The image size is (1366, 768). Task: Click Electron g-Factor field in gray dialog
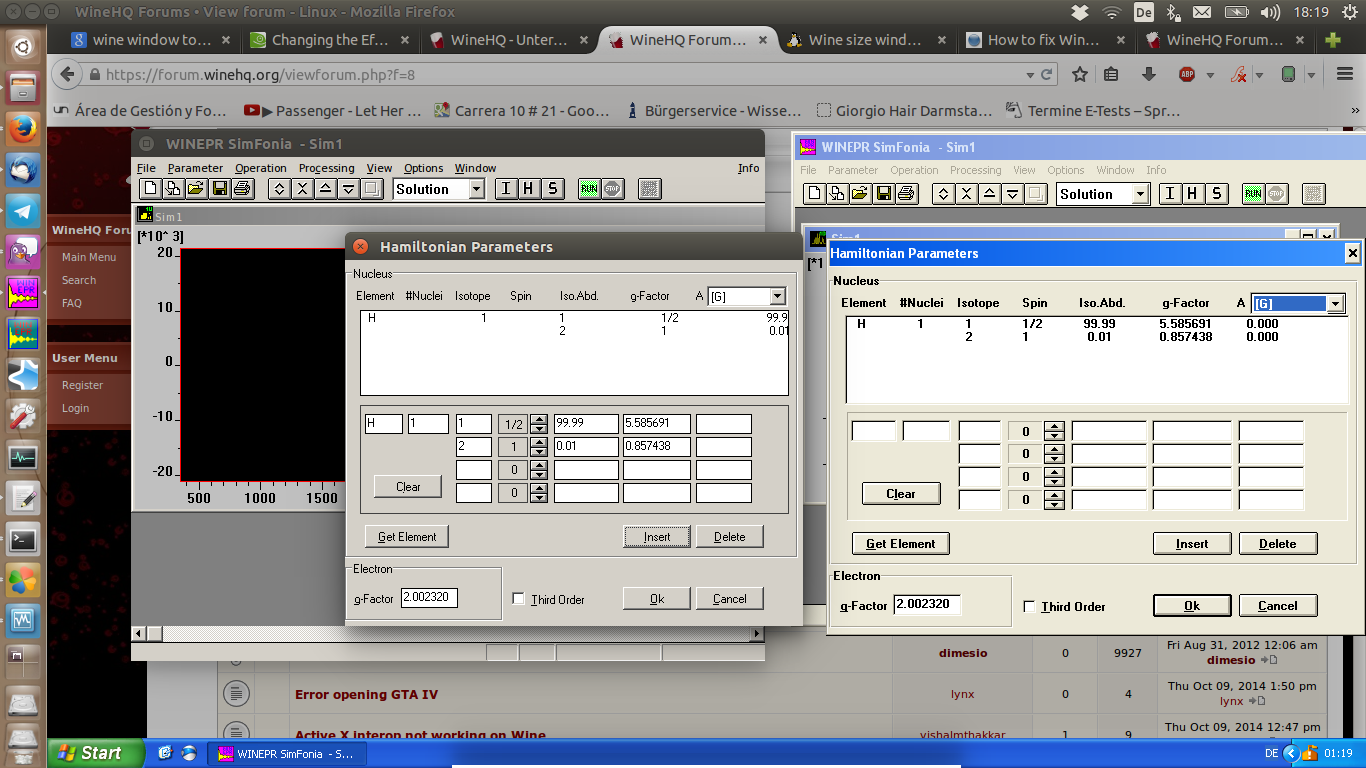[x=430, y=598]
